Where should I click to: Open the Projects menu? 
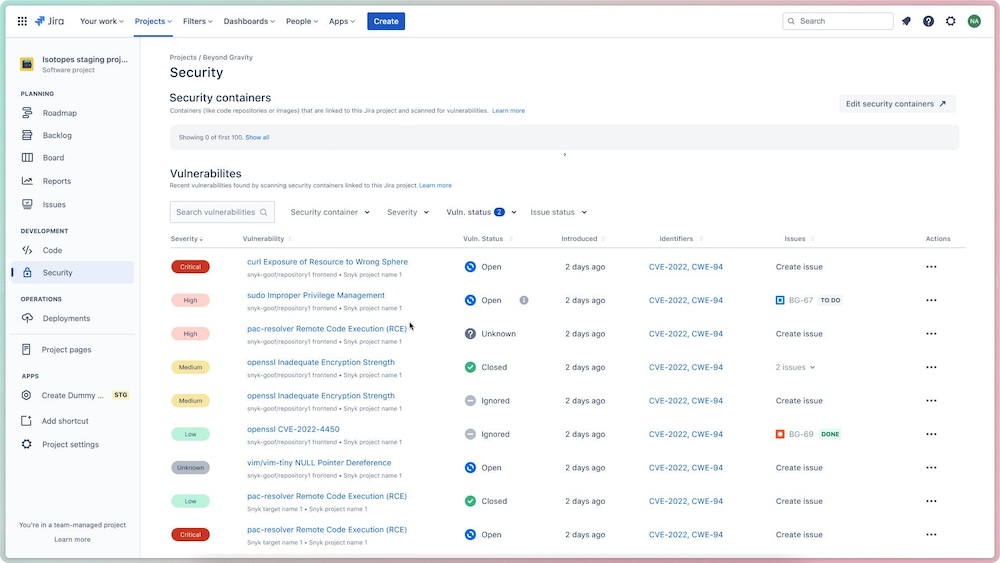(153, 21)
